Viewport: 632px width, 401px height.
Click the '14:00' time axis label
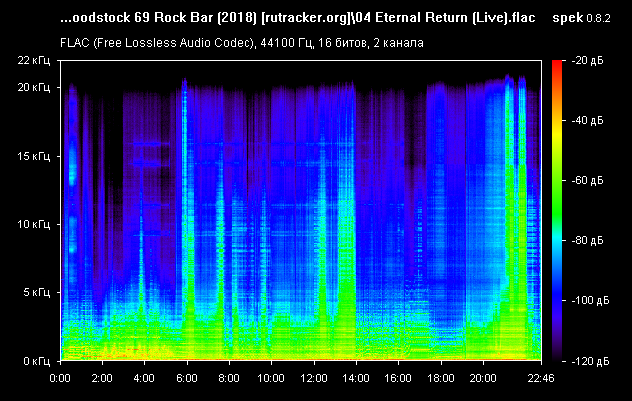coord(356,378)
